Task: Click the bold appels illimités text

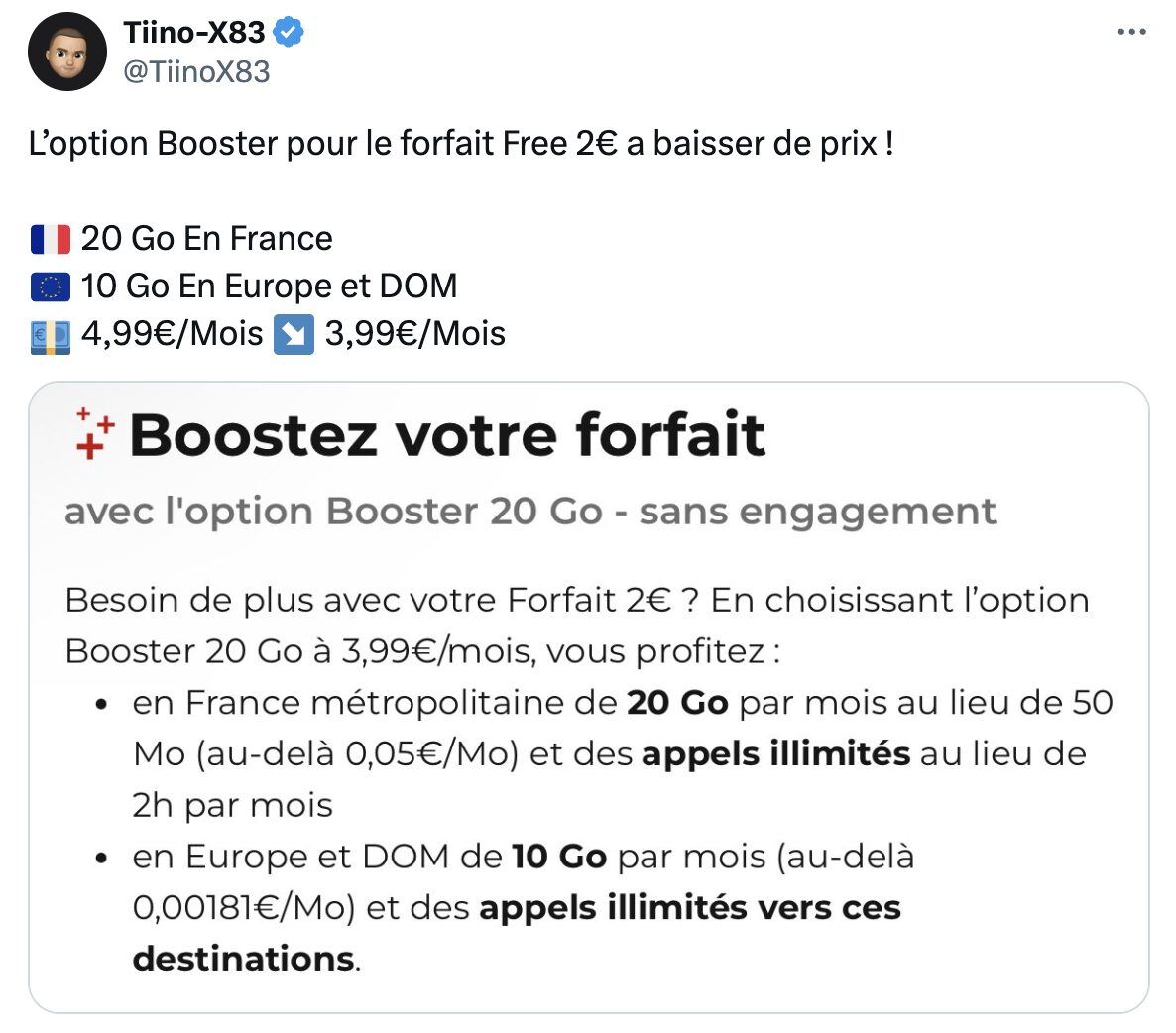Action: point(775,754)
